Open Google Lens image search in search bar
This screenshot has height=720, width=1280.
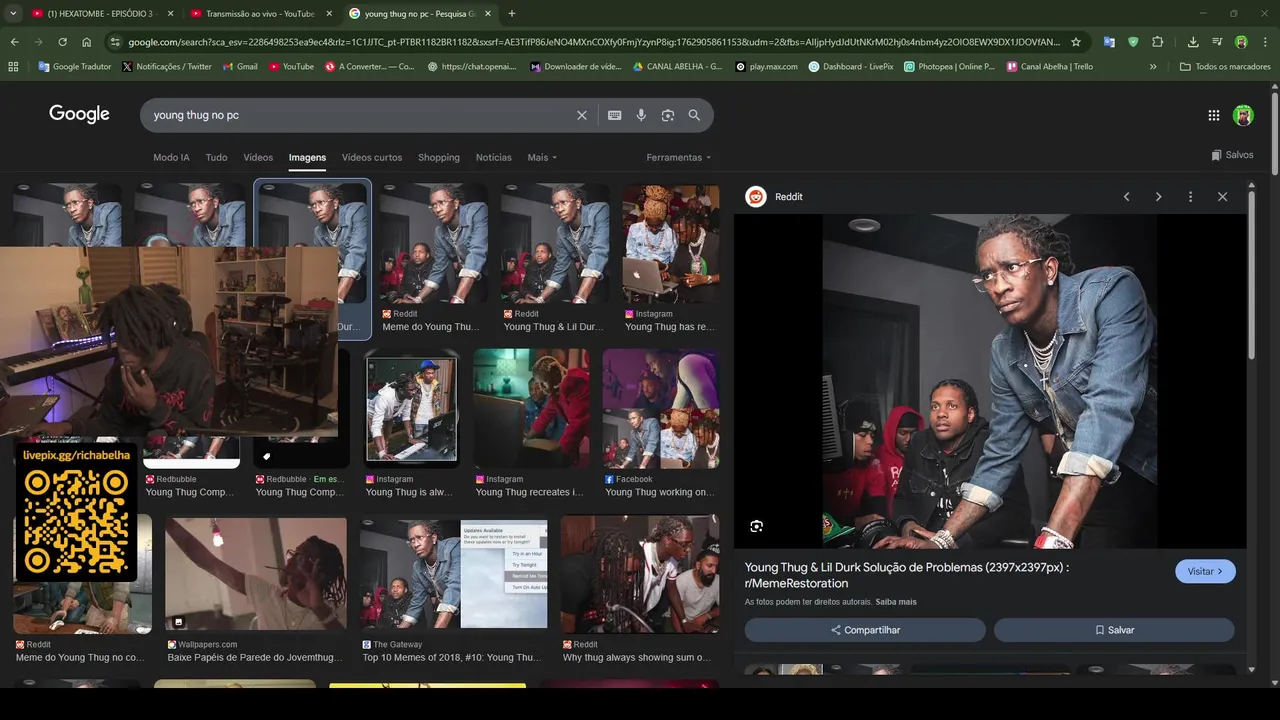668,115
